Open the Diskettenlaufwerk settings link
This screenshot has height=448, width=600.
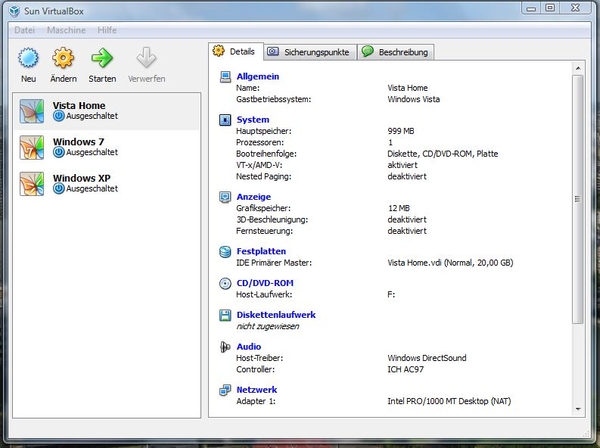[276, 315]
